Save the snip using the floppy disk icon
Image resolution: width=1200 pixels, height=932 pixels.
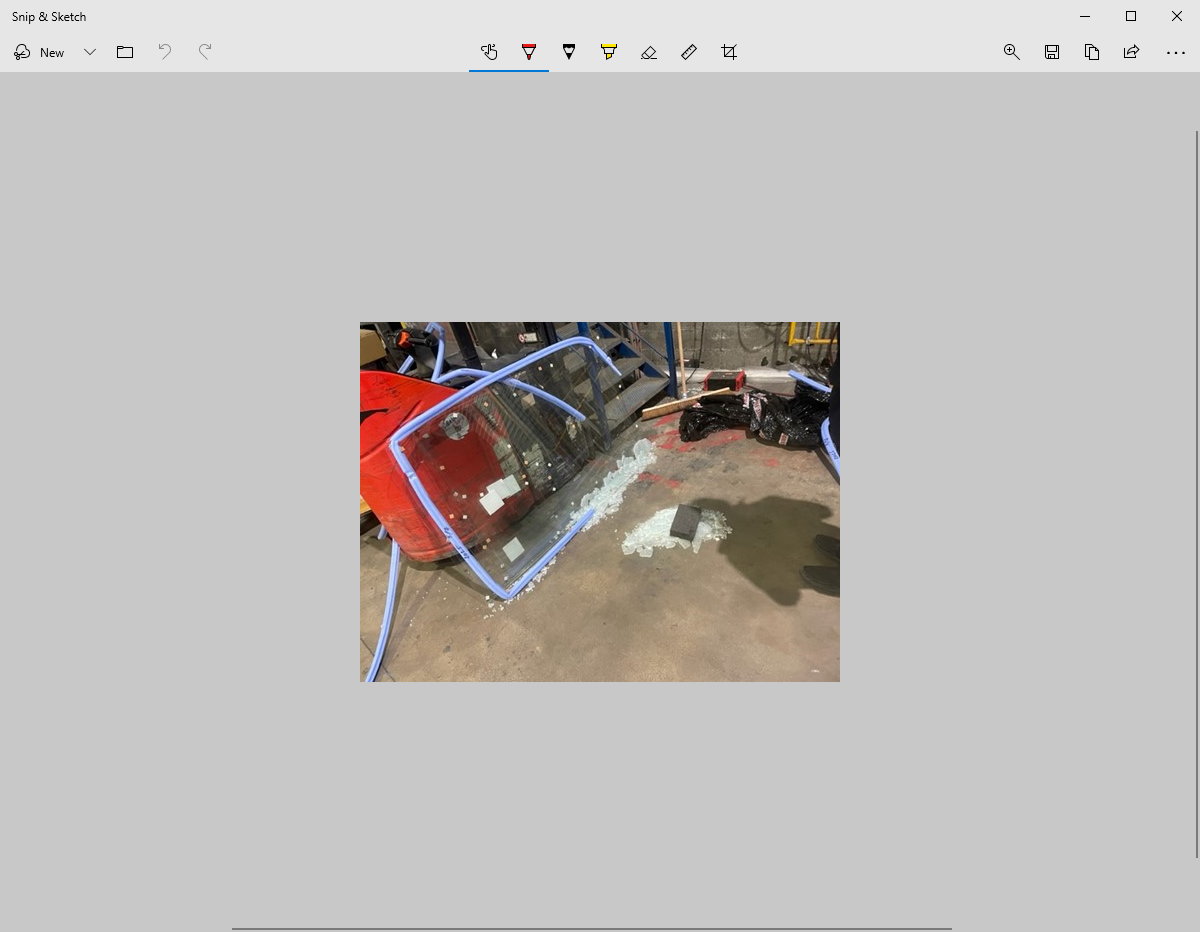pos(1052,52)
